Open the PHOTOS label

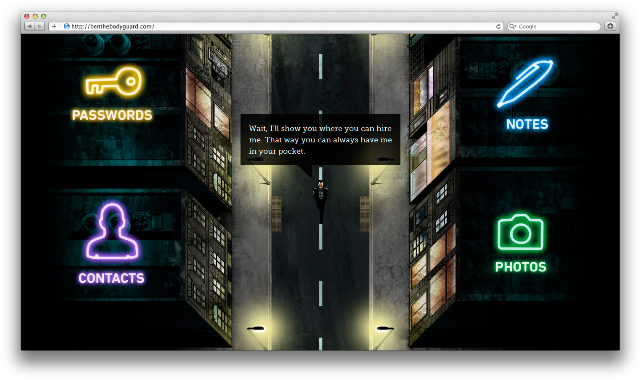(x=520, y=267)
